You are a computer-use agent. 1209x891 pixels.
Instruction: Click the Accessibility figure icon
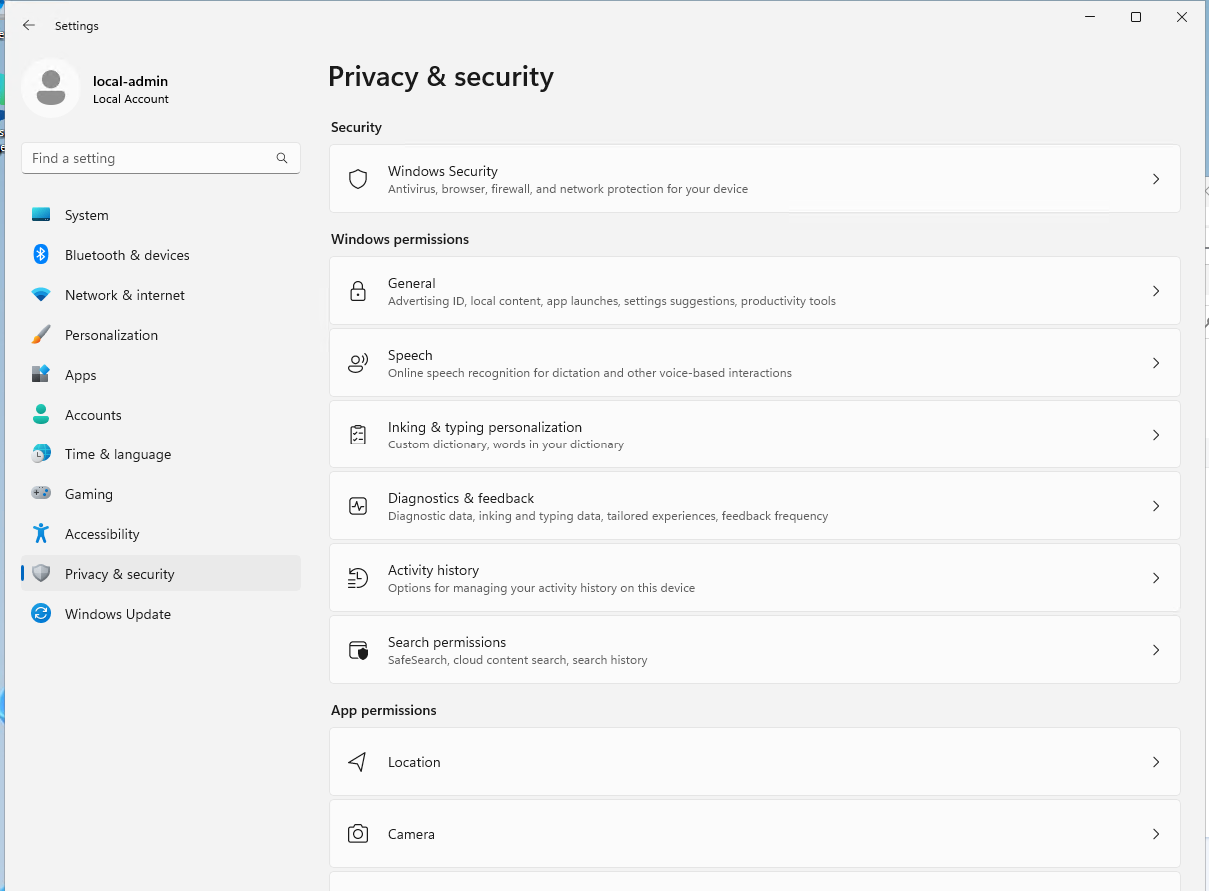[x=41, y=533]
